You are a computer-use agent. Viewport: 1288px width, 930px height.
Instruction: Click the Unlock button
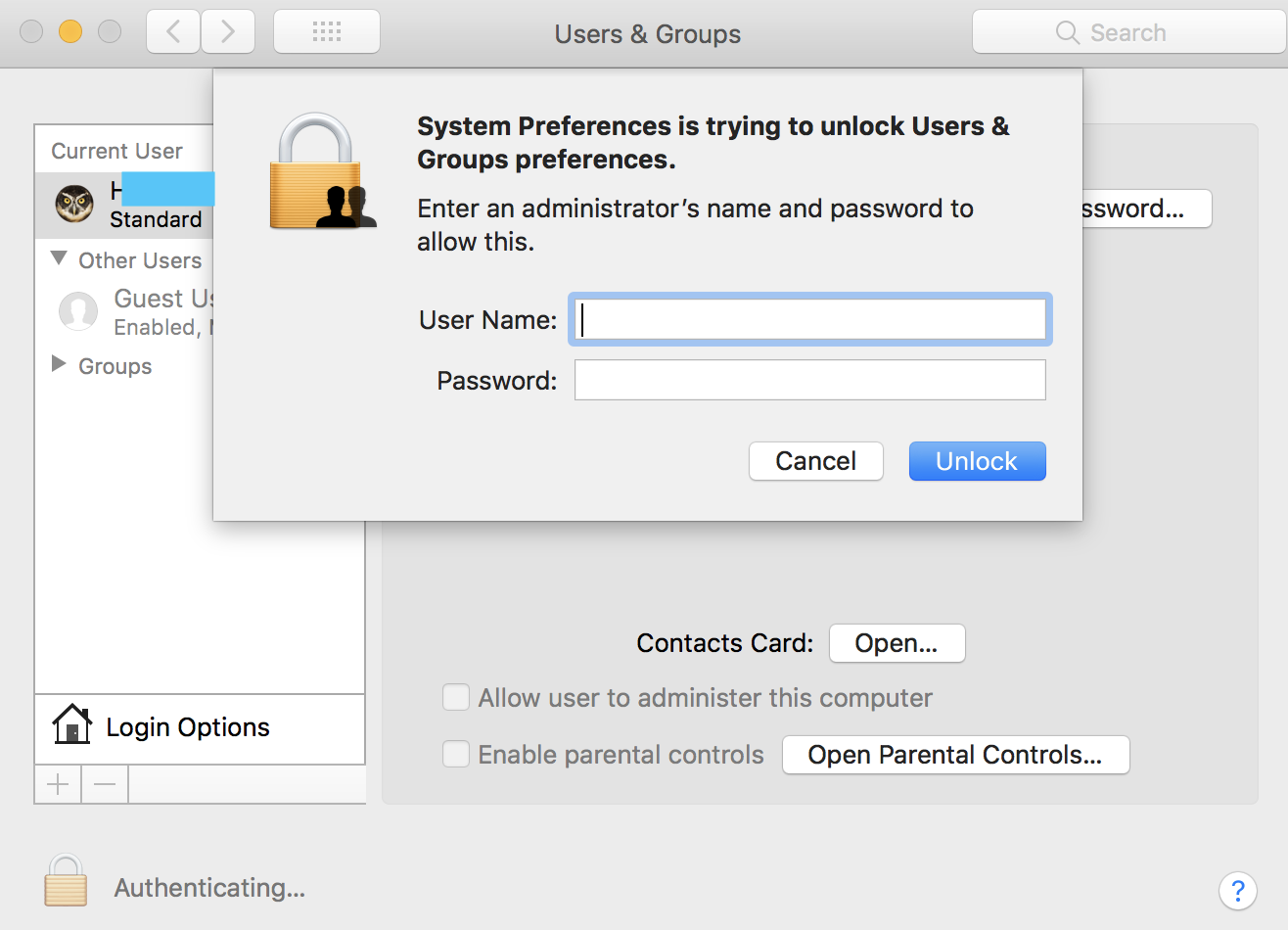click(977, 461)
